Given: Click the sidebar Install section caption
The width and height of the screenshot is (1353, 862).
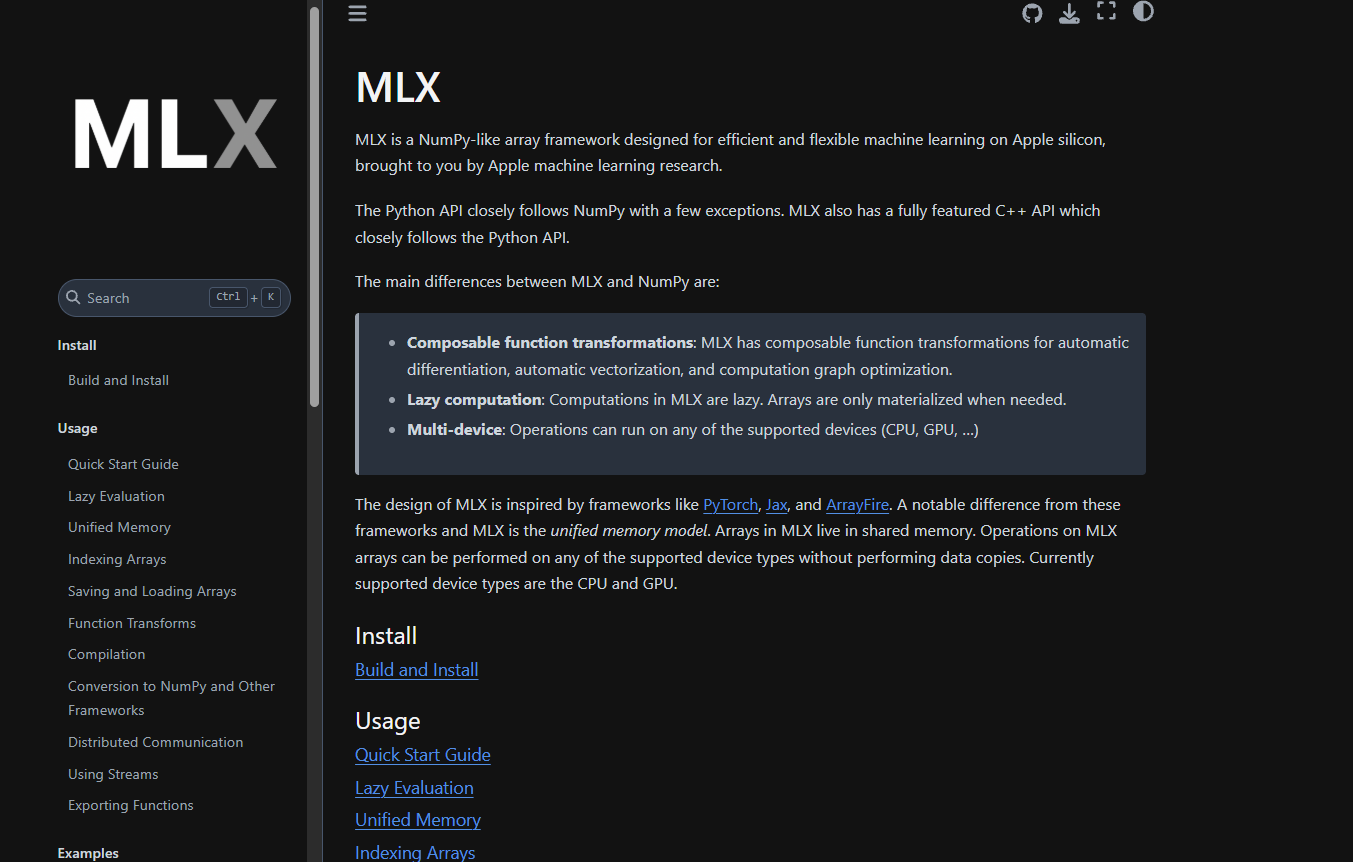Looking at the screenshot, I should (x=77, y=345).
